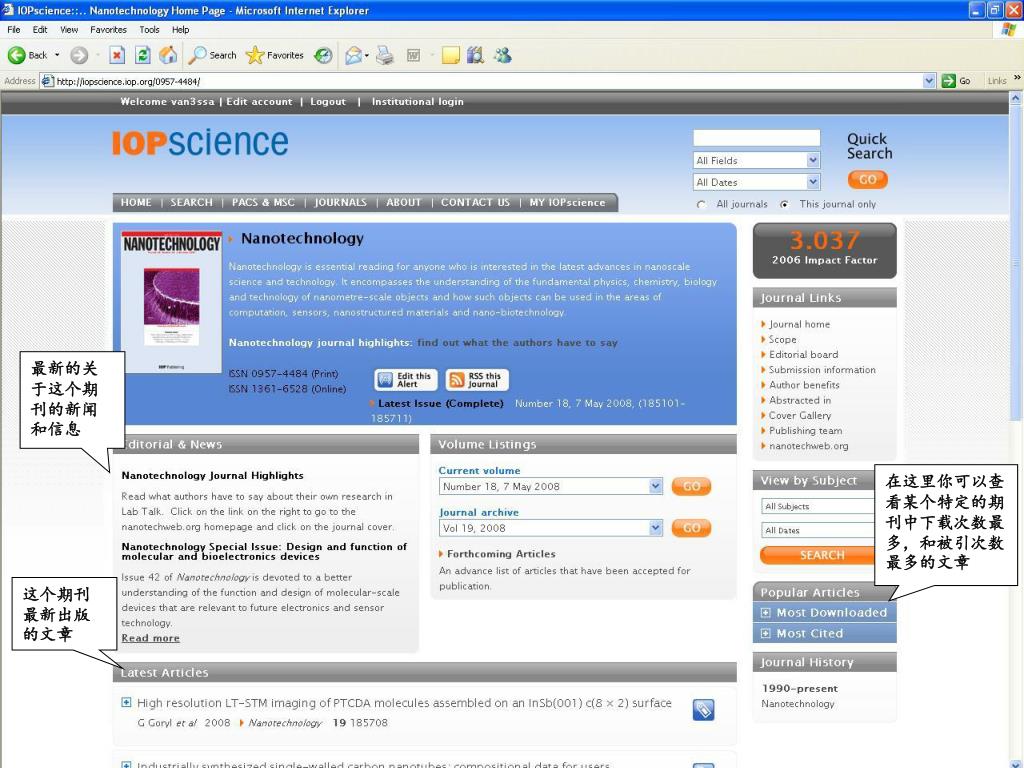Open the Cover Gallery link
The height and width of the screenshot is (768, 1024).
[x=799, y=415]
